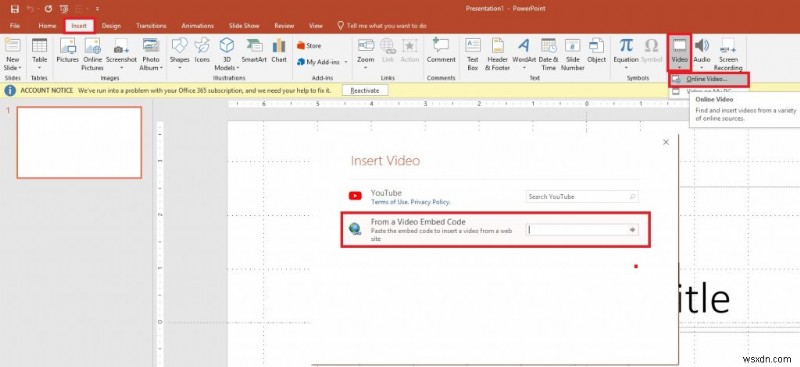Insert a SmartArt graphic
The height and width of the screenshot is (367, 800).
(x=254, y=51)
